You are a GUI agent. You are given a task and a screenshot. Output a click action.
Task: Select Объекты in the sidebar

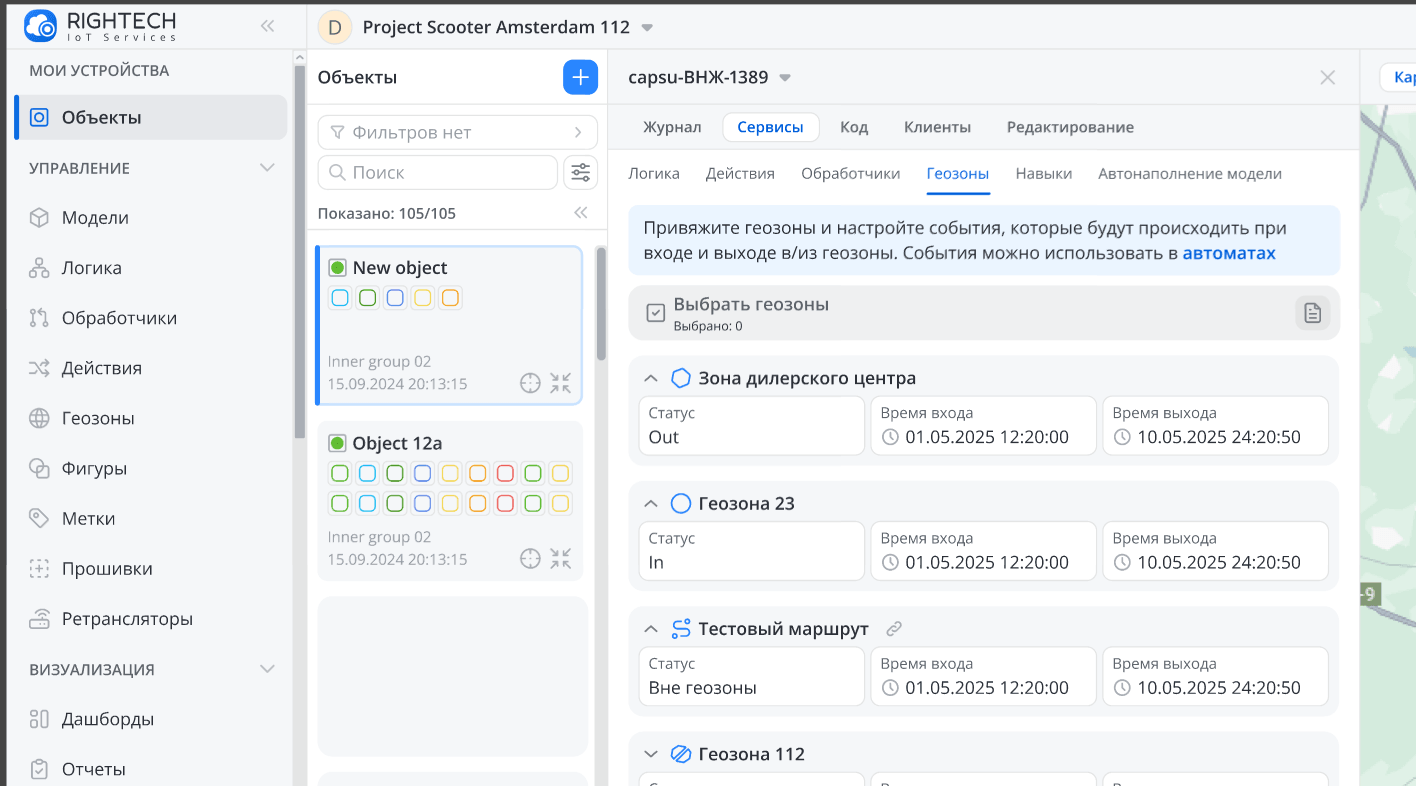click(x=152, y=117)
